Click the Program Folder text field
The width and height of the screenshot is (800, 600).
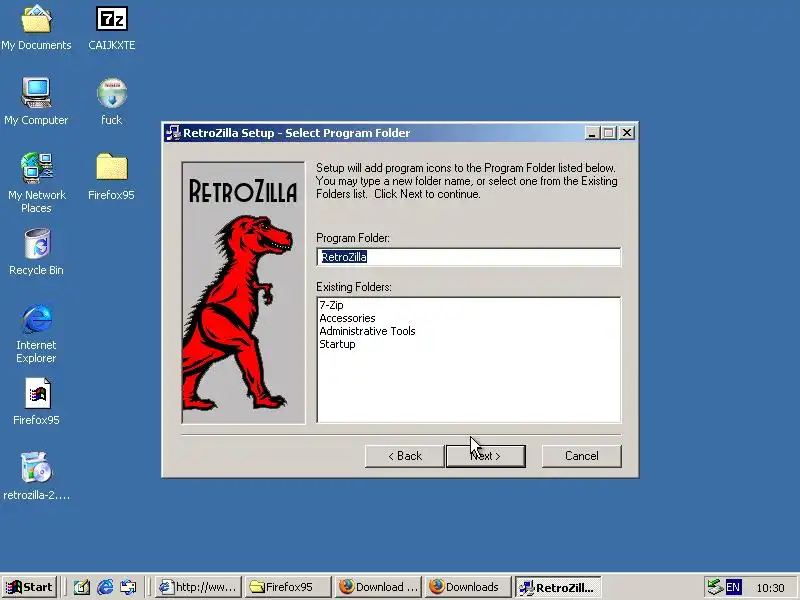pos(469,257)
